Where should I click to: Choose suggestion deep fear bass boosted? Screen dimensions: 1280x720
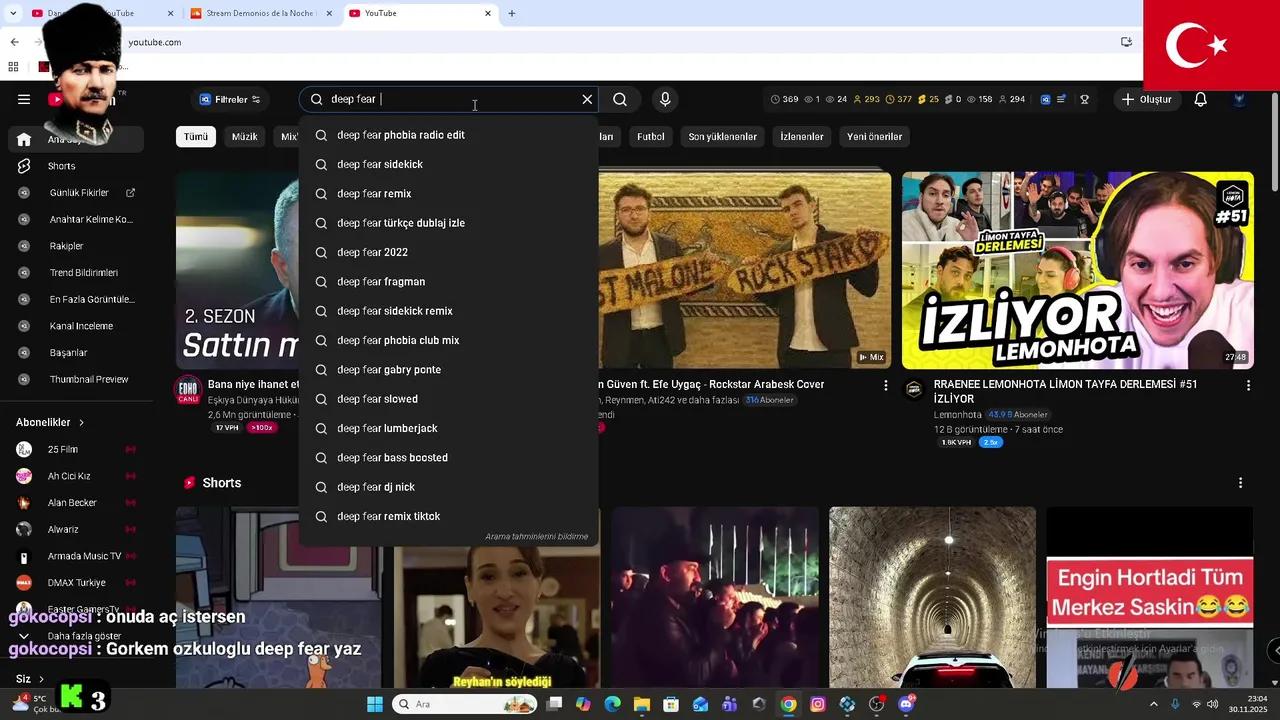[448, 458]
